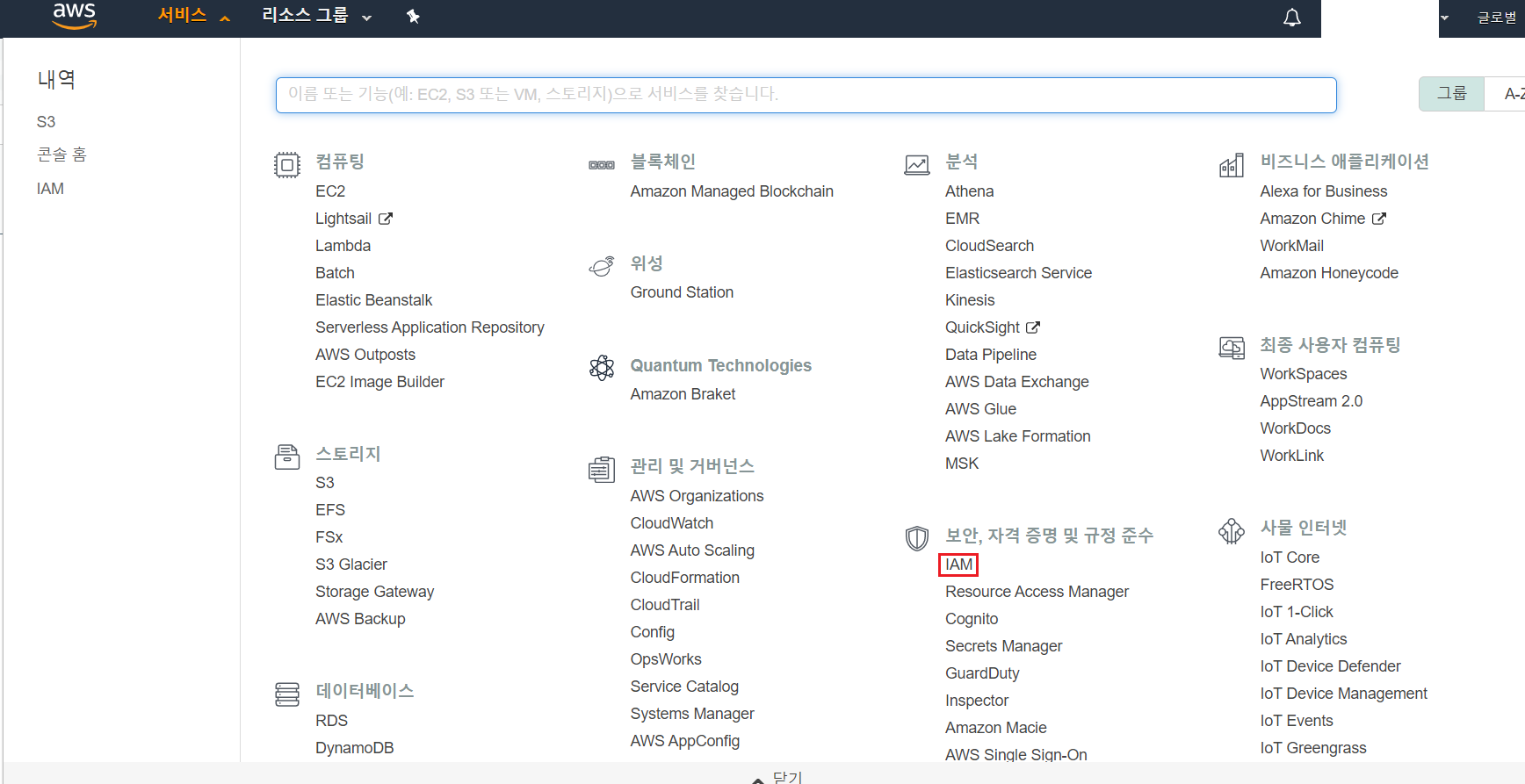Open the EC2 service
The image size is (1525, 784).
pos(330,191)
